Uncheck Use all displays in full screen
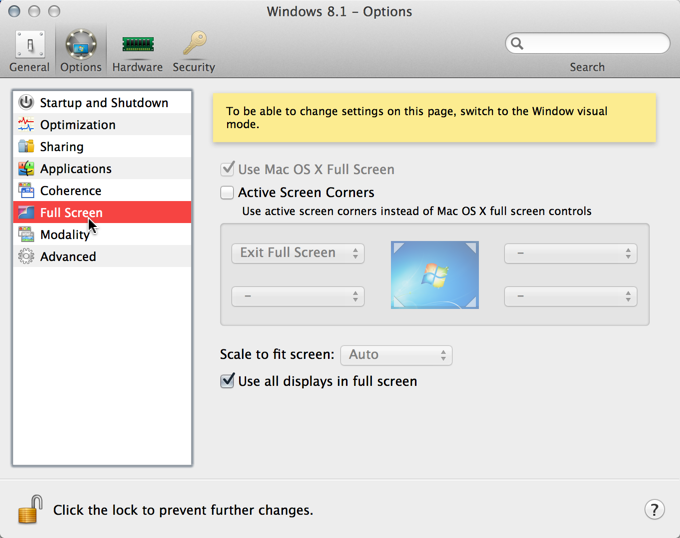This screenshot has width=680, height=538. pyautogui.click(x=227, y=381)
